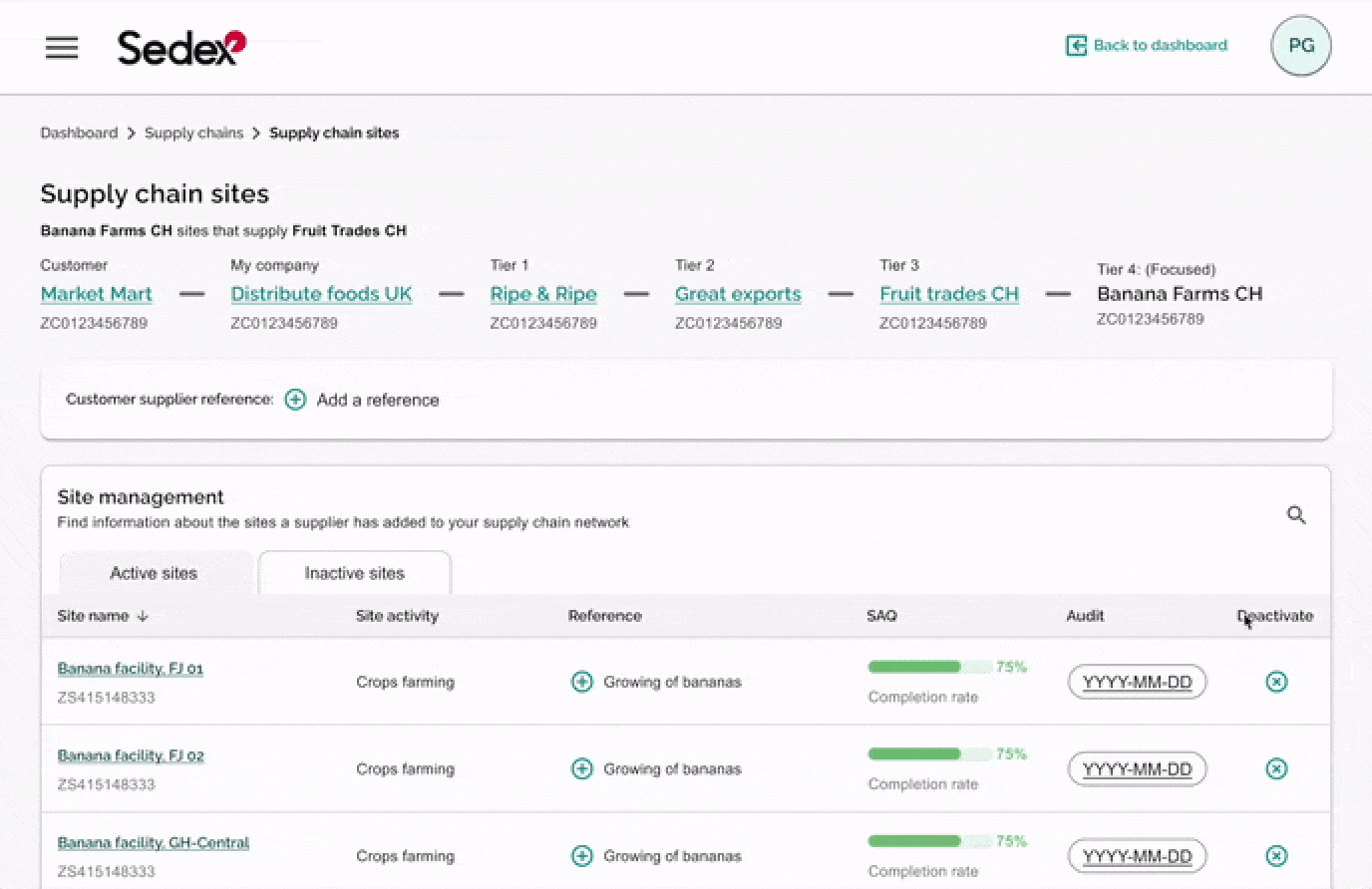Click the SAQ column header
Viewport: 1372px width, 889px height.
coord(881,616)
